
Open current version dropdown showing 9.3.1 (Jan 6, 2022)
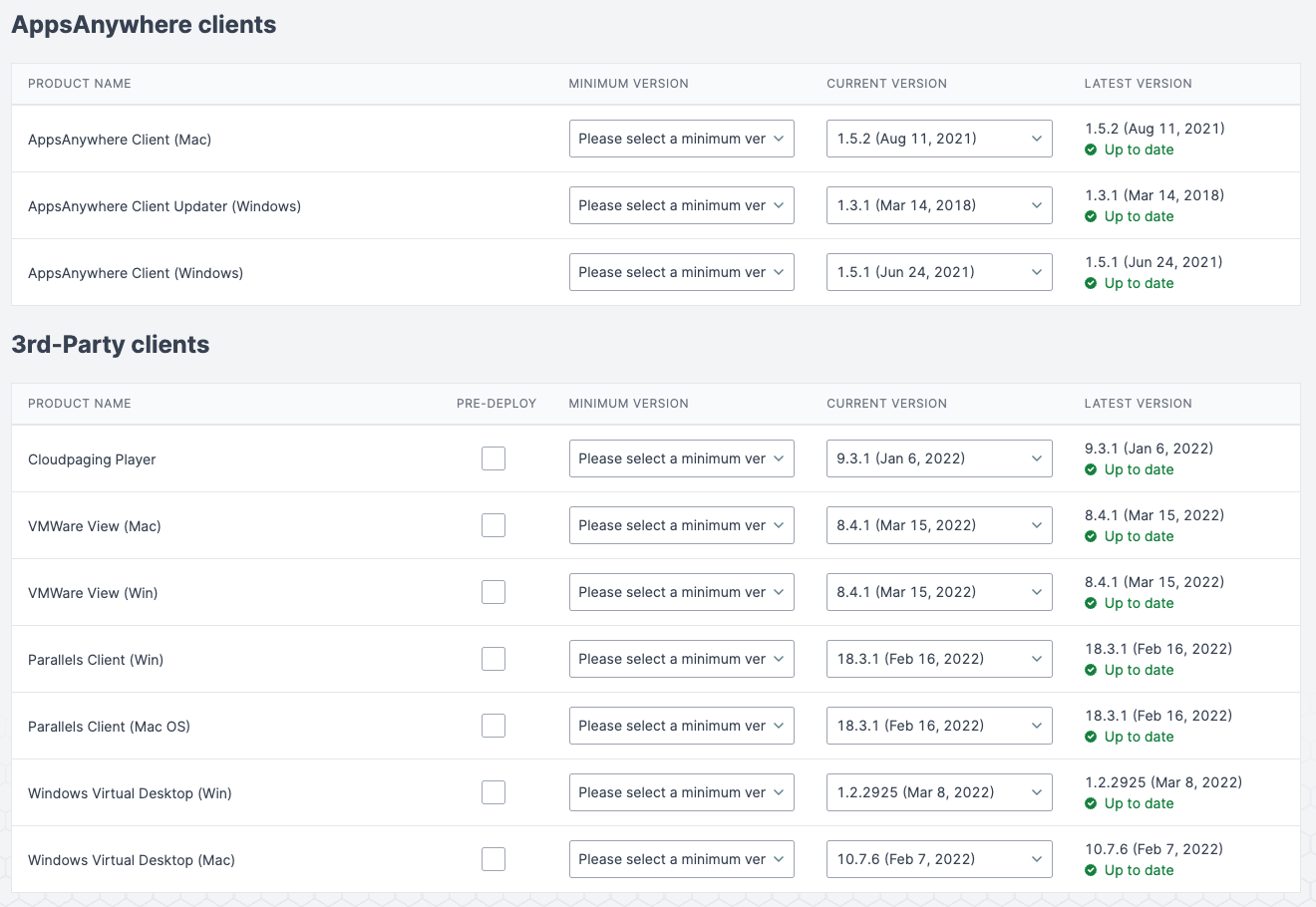point(939,458)
